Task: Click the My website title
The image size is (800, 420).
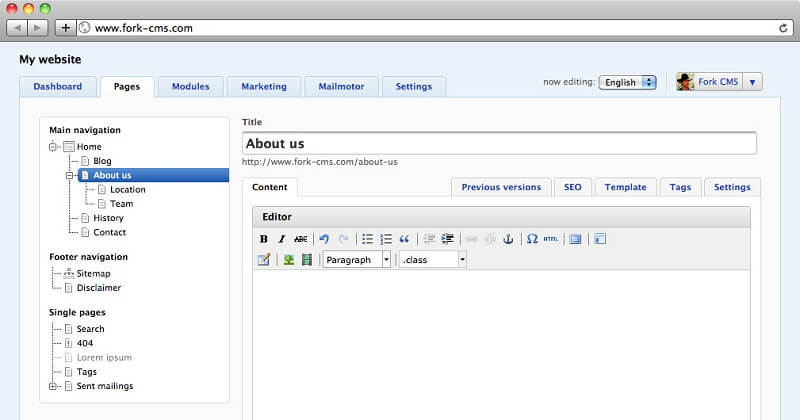Action: click(50, 59)
